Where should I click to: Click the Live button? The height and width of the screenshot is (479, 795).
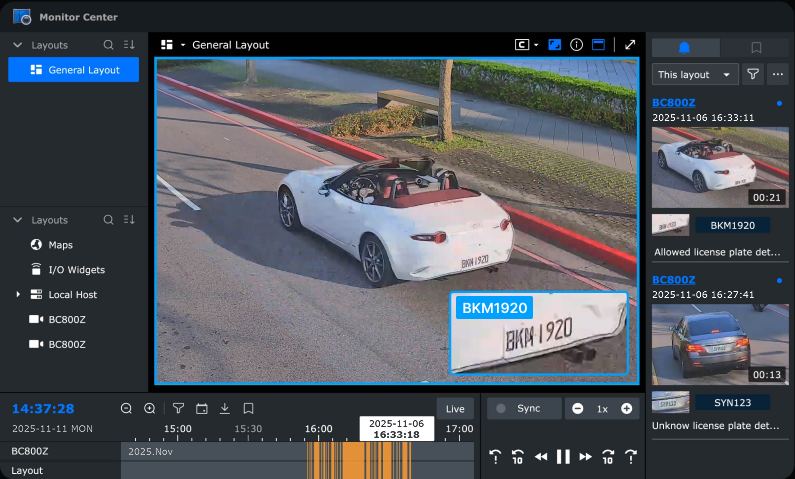(455, 409)
